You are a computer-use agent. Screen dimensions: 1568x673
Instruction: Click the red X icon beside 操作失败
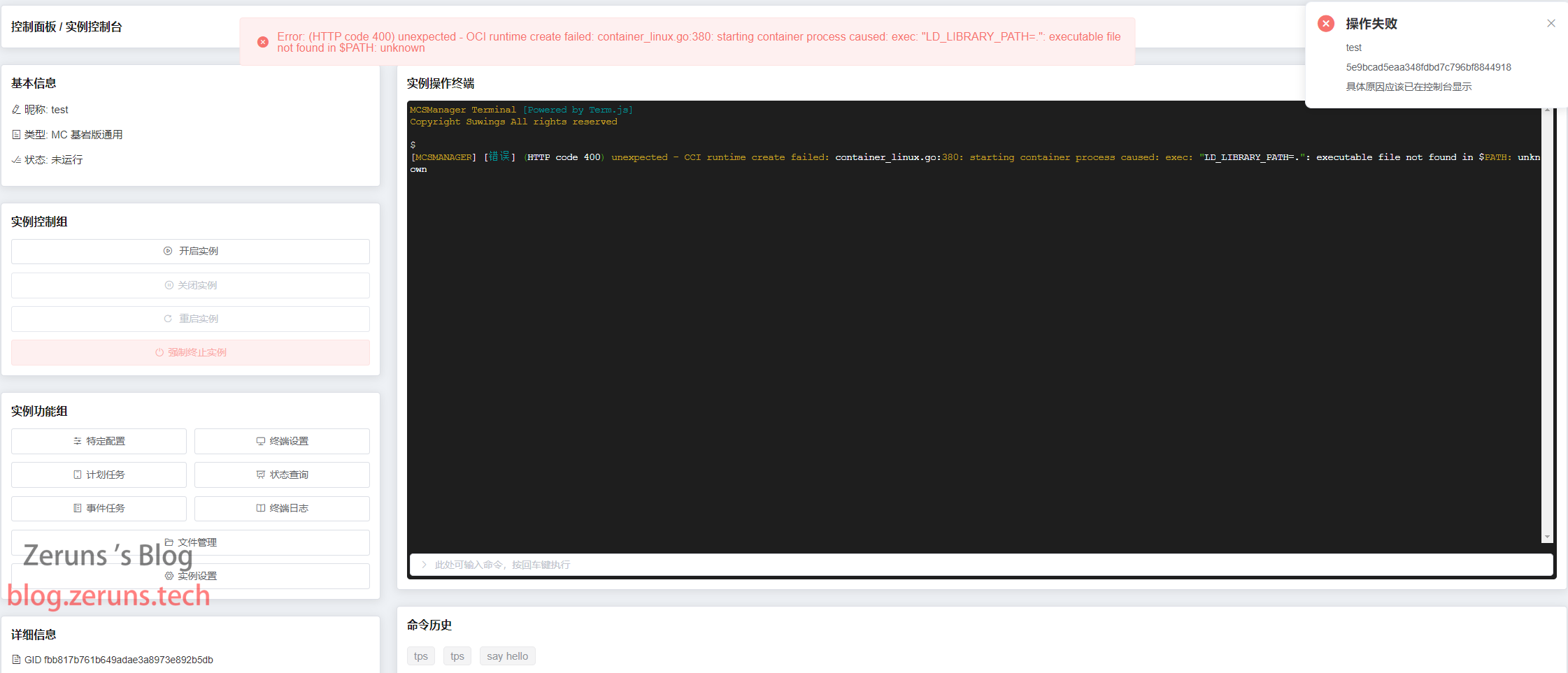coord(1325,24)
